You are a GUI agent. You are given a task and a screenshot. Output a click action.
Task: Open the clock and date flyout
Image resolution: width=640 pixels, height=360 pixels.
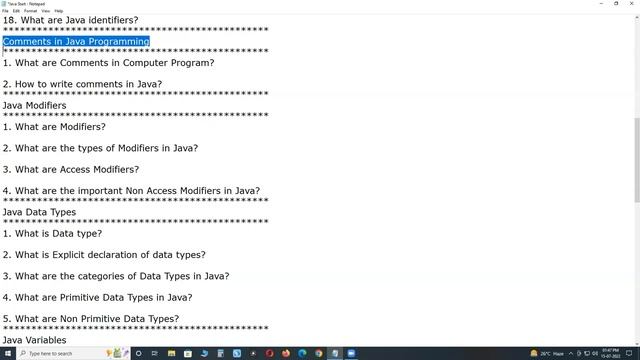click(x=611, y=353)
